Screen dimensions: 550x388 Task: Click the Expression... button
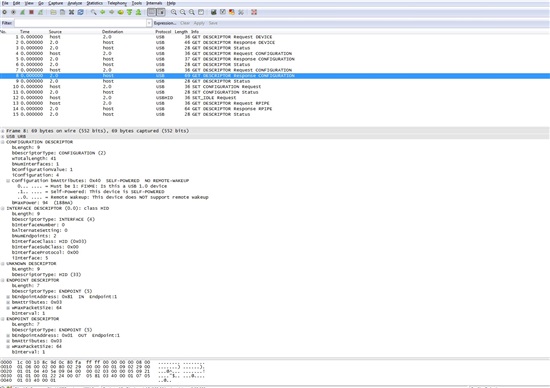[x=165, y=23]
